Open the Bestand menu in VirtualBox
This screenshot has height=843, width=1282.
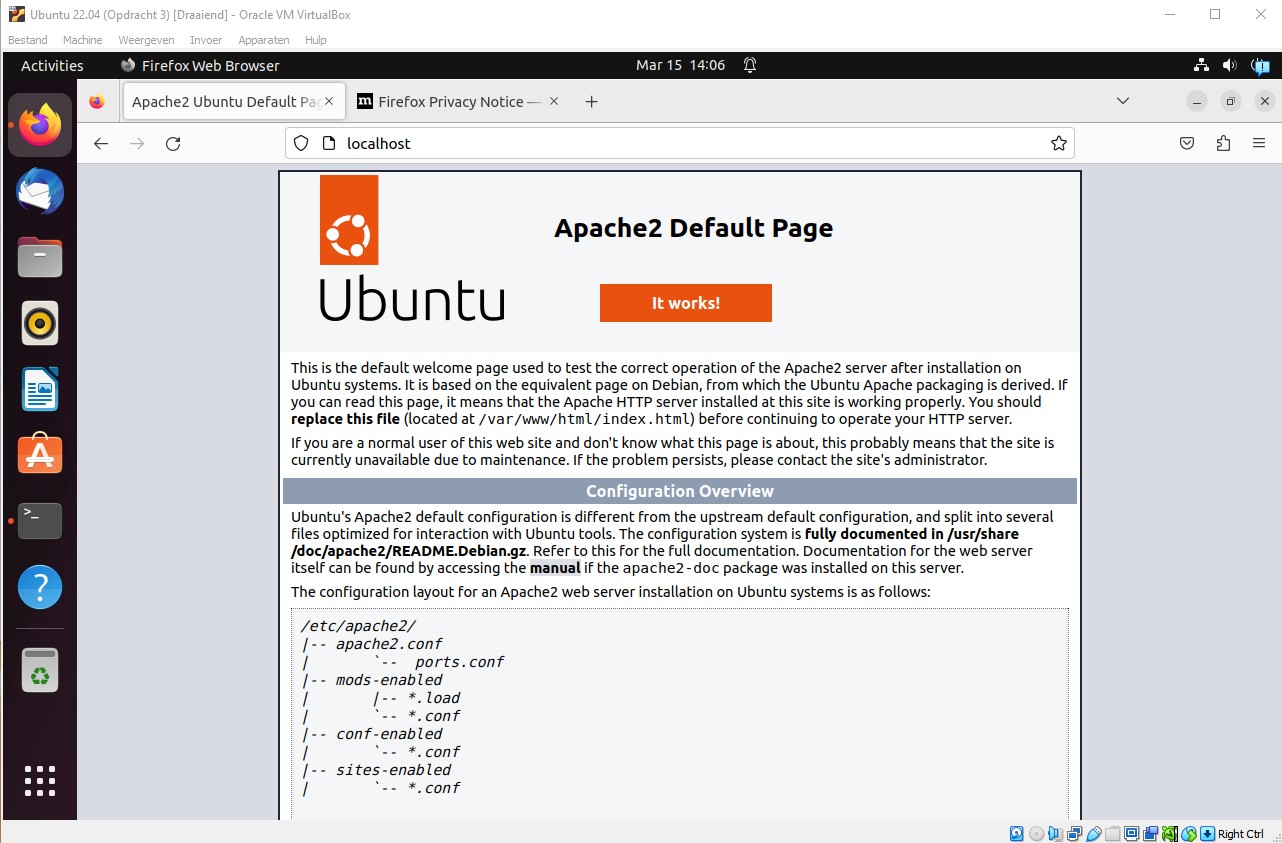click(28, 40)
